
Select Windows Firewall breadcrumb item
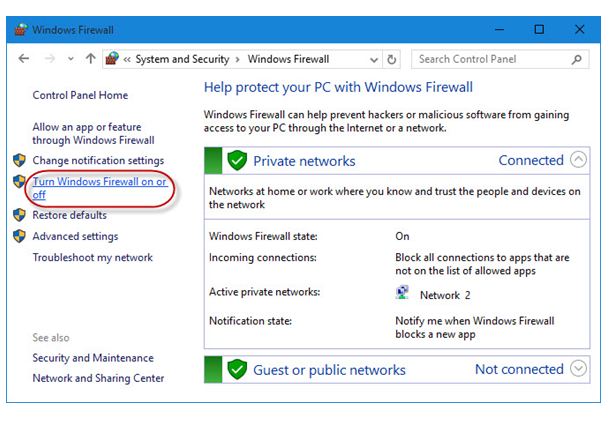point(288,59)
